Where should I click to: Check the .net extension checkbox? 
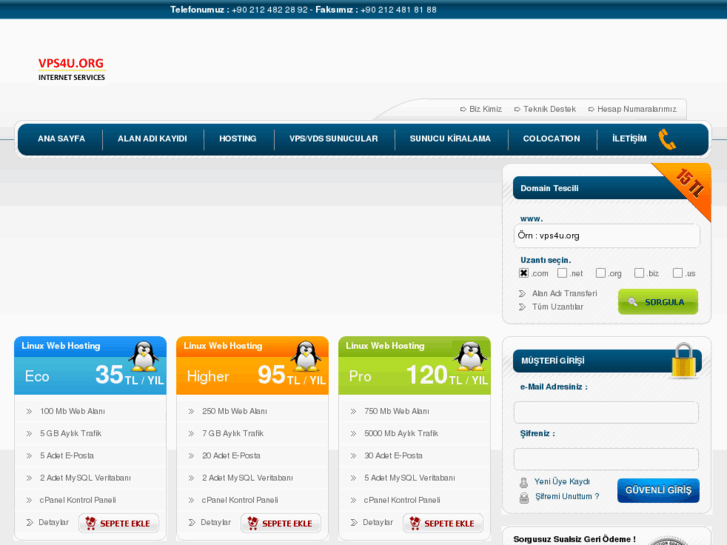[x=562, y=273]
